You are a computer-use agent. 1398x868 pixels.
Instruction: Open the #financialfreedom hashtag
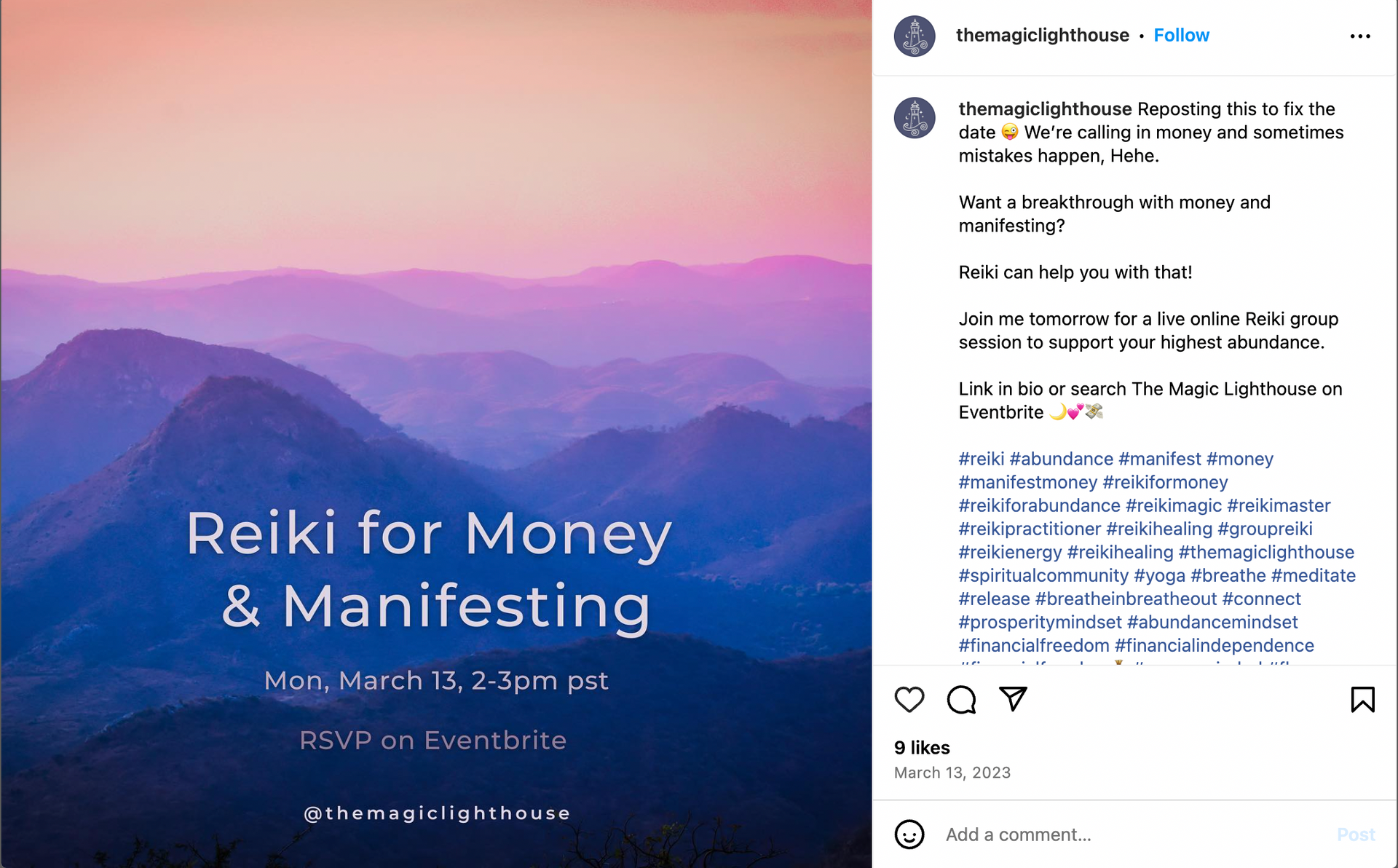point(1033,646)
